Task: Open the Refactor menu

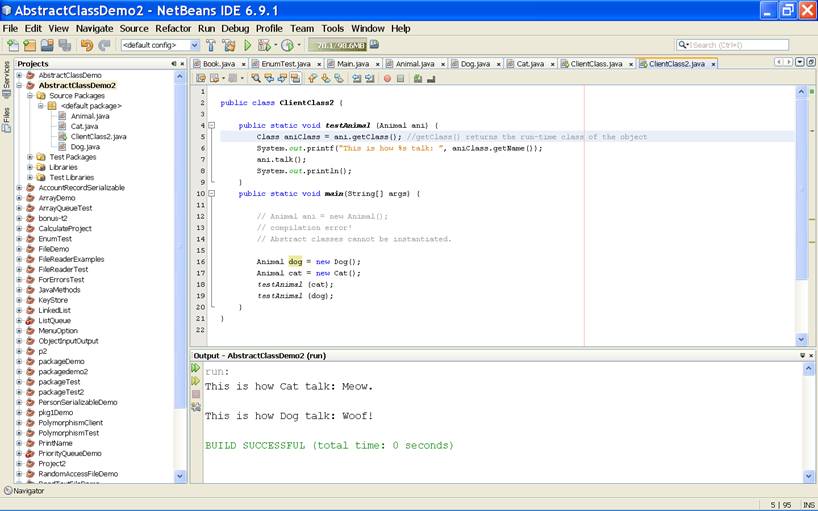Action: click(173, 29)
